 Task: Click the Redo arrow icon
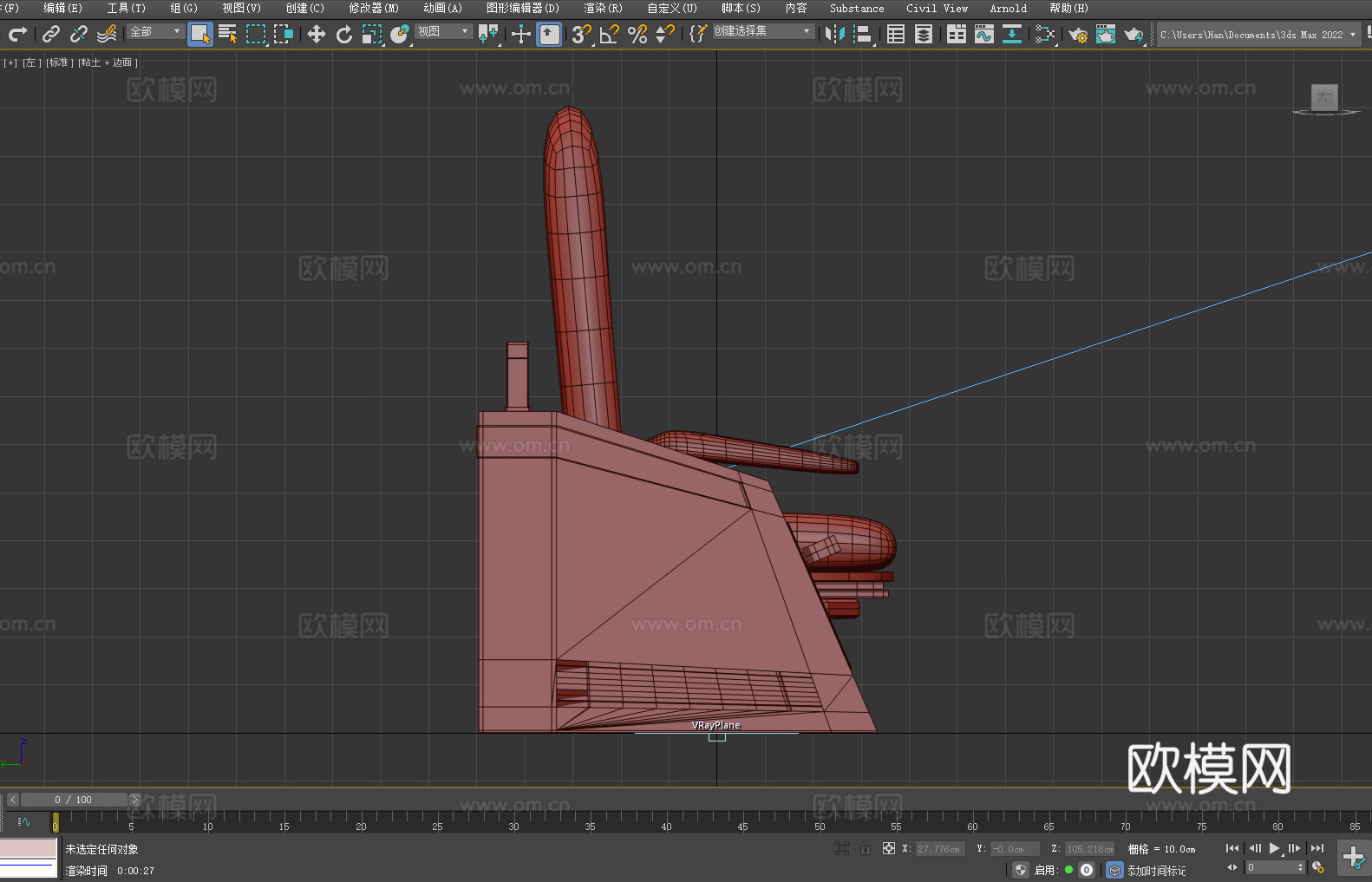[17, 34]
